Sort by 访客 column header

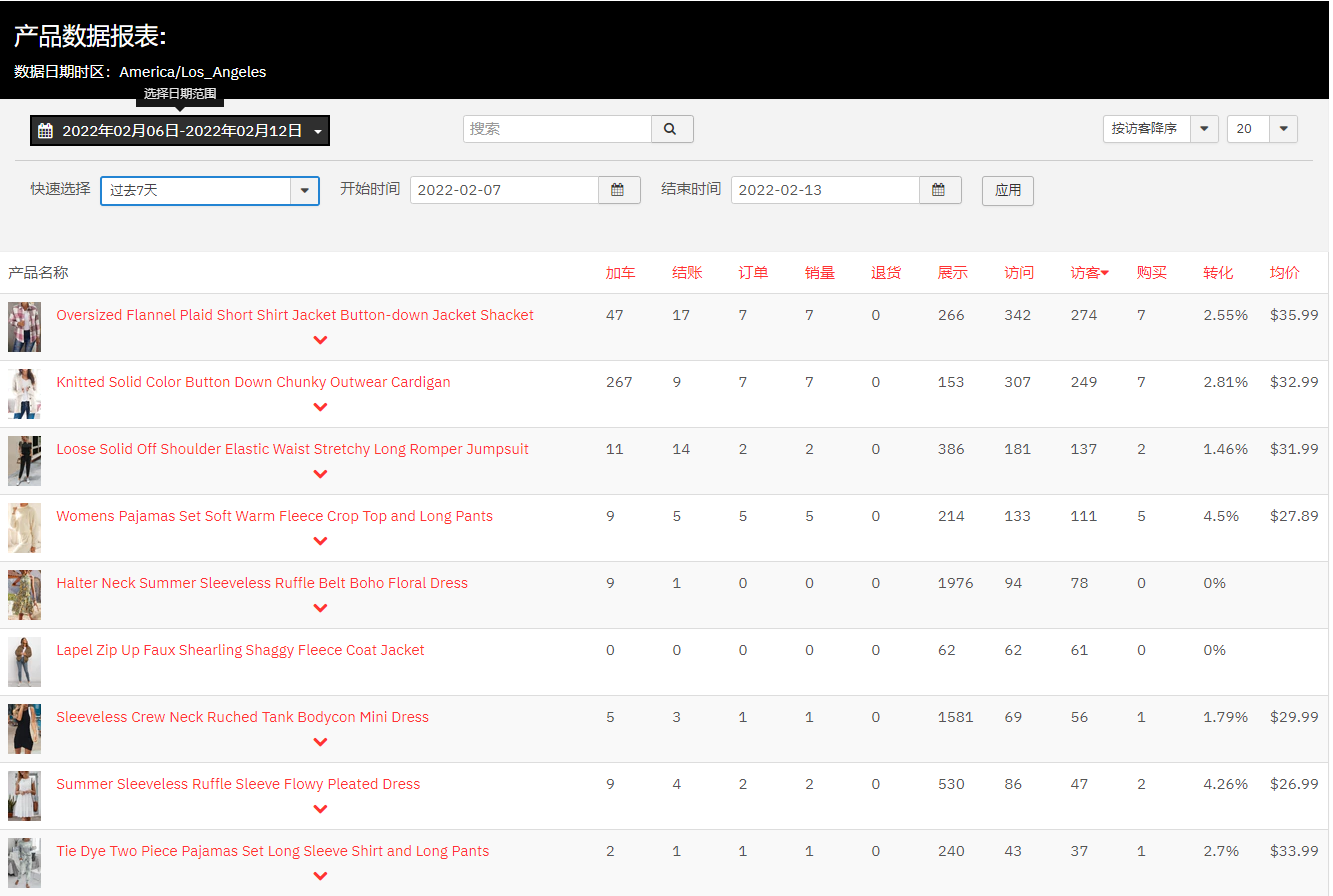tap(1090, 273)
